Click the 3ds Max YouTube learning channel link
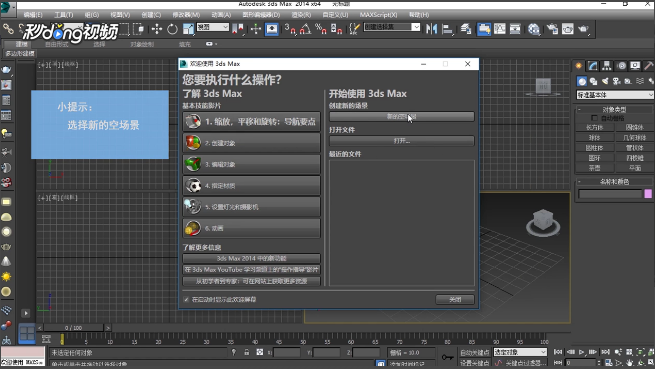This screenshot has height=369, width=655. 251,270
